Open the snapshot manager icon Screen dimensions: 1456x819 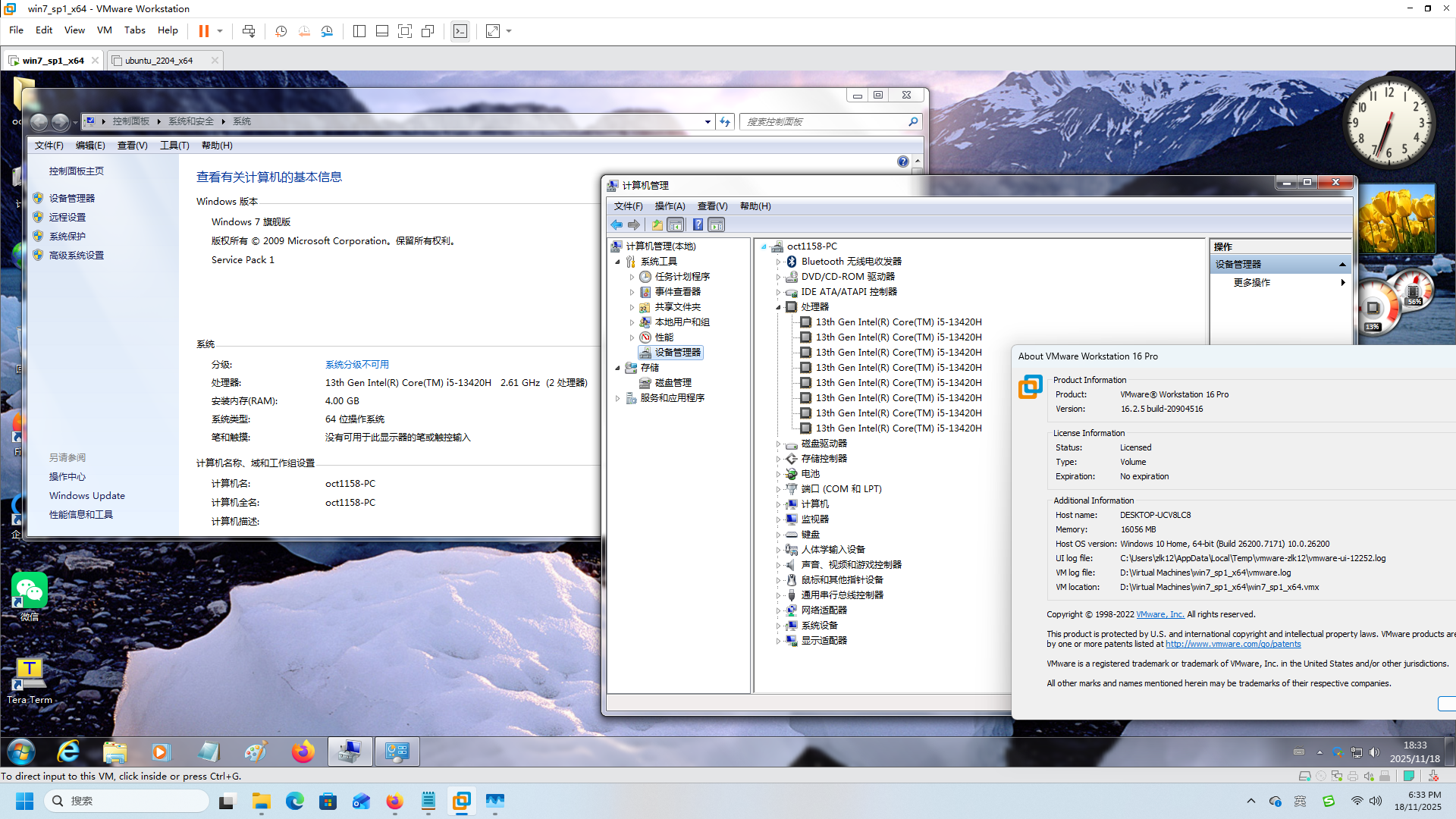[327, 31]
